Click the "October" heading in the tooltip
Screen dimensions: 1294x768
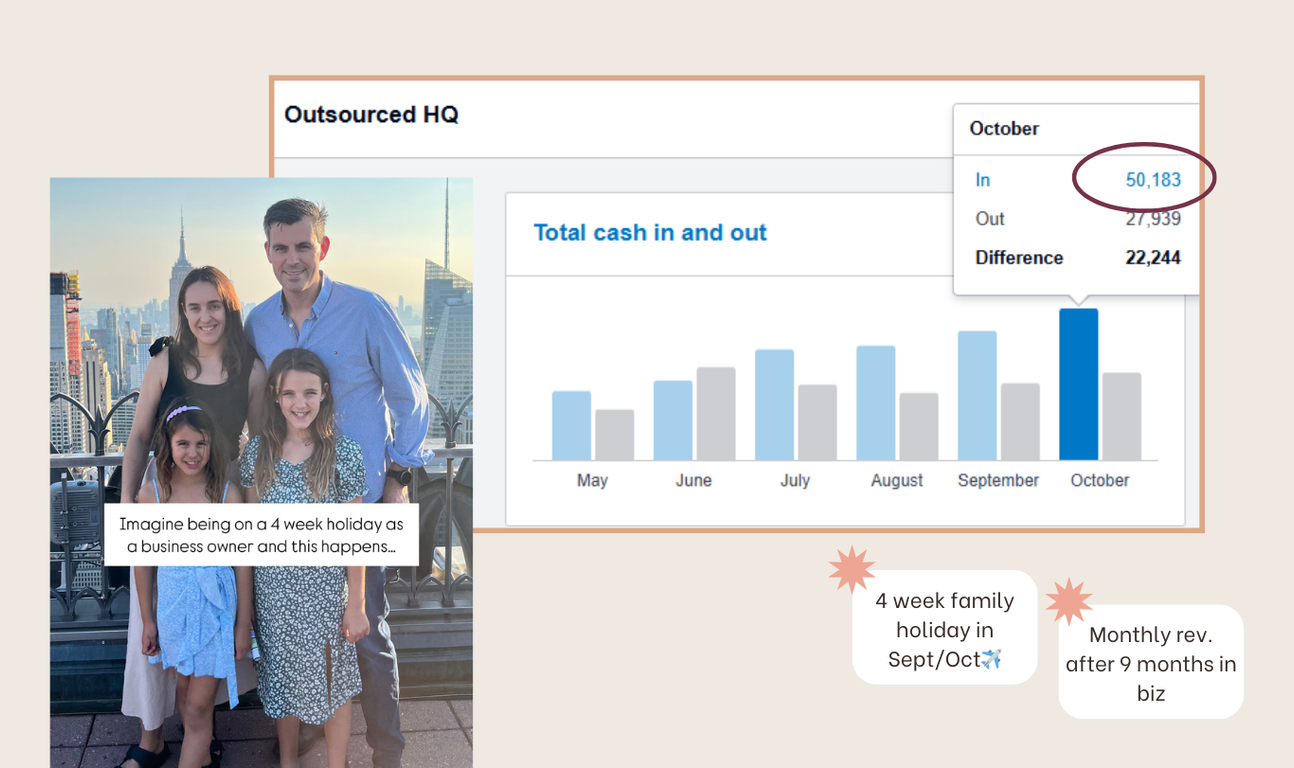(1004, 129)
